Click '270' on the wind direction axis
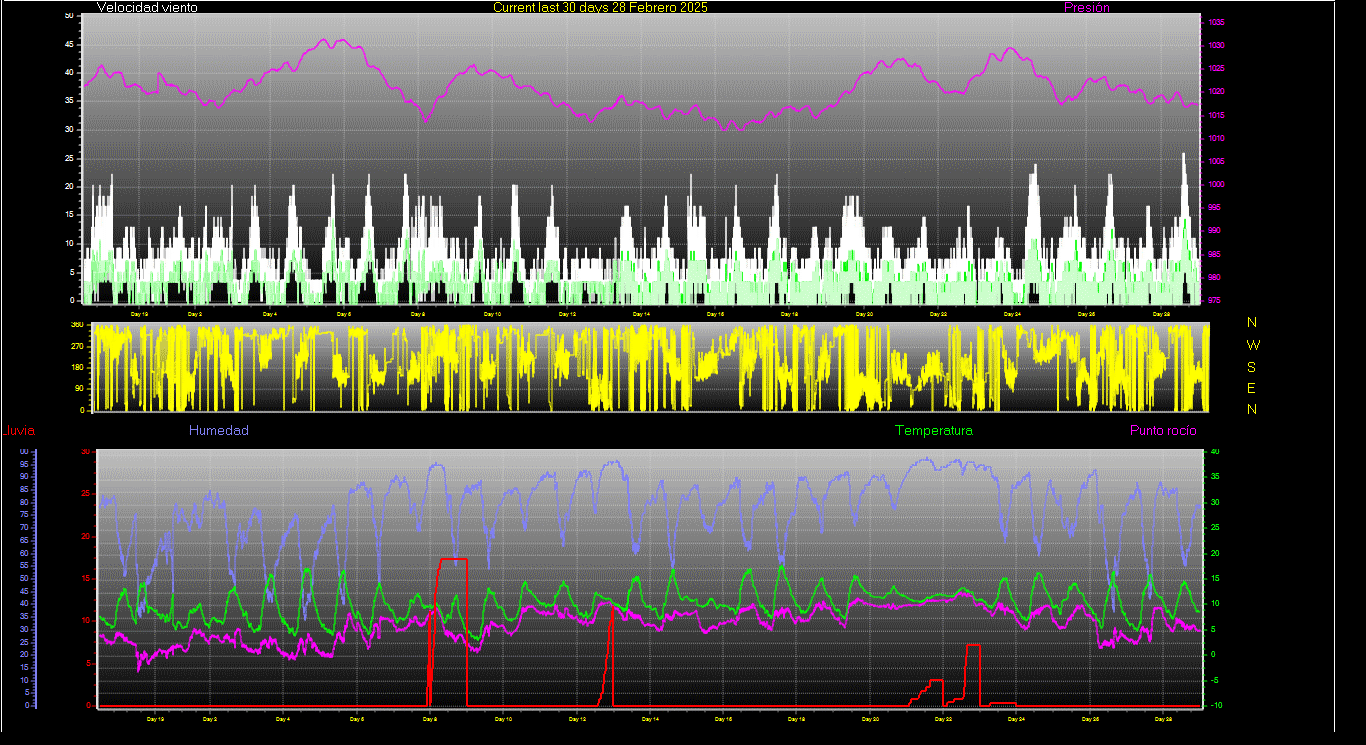Screen dimensions: 1366x745 77,346
